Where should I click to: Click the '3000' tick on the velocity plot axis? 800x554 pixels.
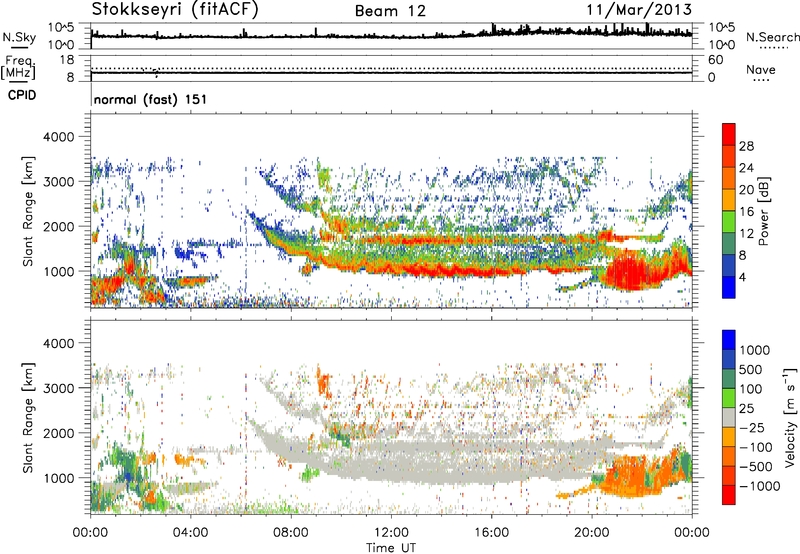58,388
